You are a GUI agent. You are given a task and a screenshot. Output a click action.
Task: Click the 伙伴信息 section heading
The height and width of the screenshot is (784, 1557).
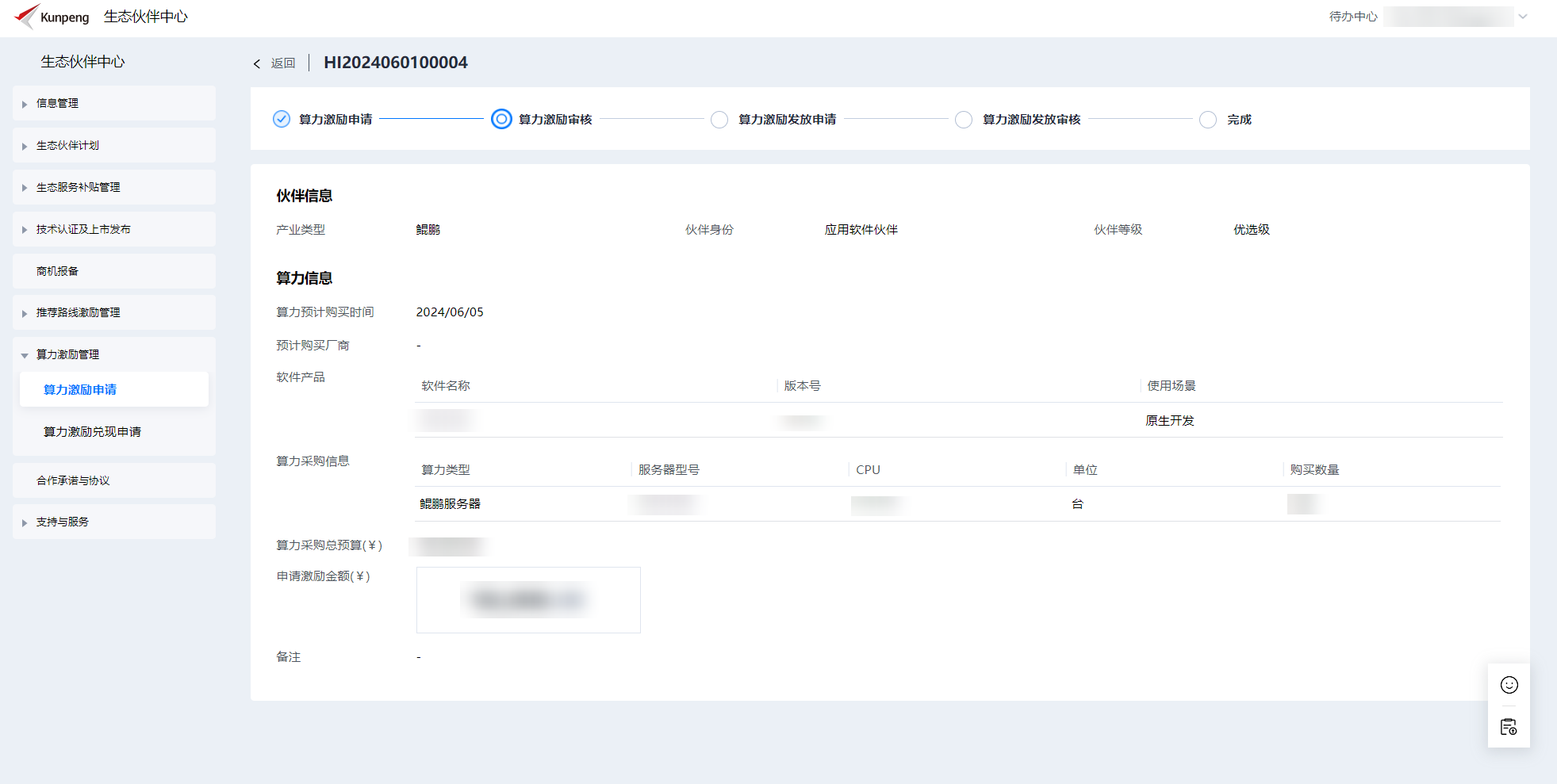(x=305, y=196)
